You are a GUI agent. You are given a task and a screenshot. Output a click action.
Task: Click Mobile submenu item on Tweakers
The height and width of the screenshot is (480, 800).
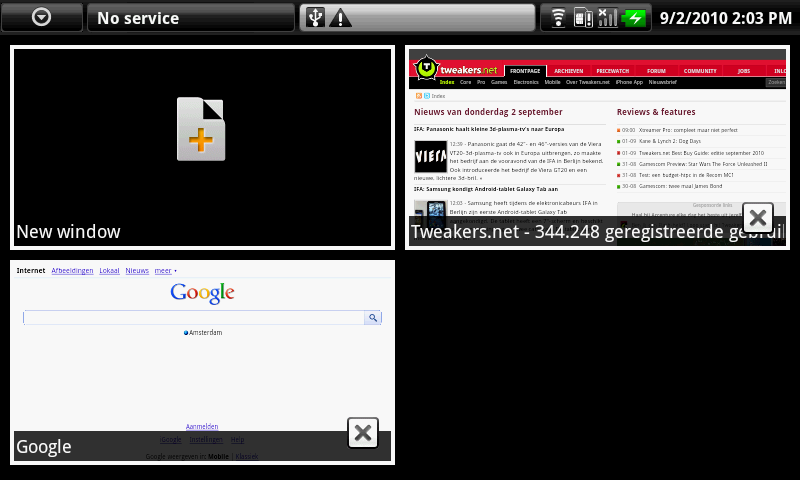552,82
